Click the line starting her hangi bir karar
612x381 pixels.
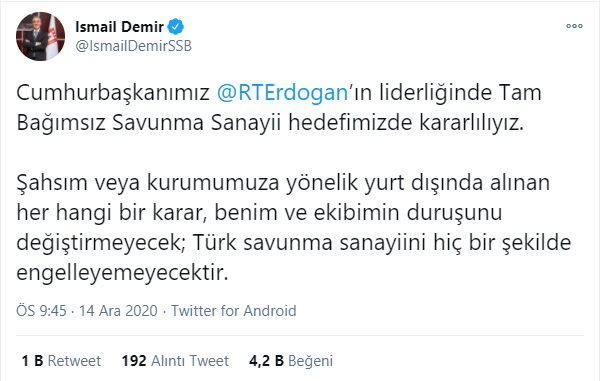[259, 213]
